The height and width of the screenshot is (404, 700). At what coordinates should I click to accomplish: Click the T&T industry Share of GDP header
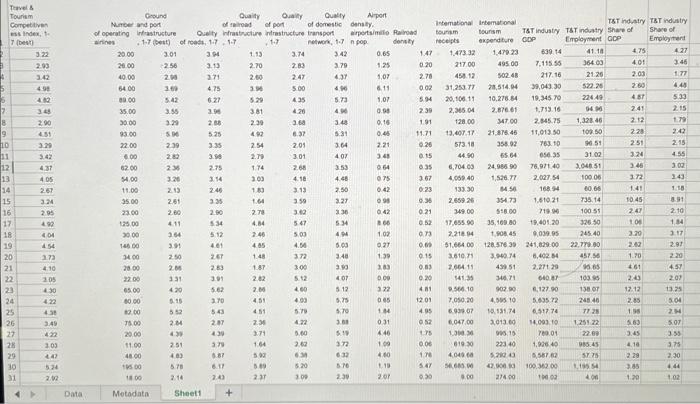626,29
